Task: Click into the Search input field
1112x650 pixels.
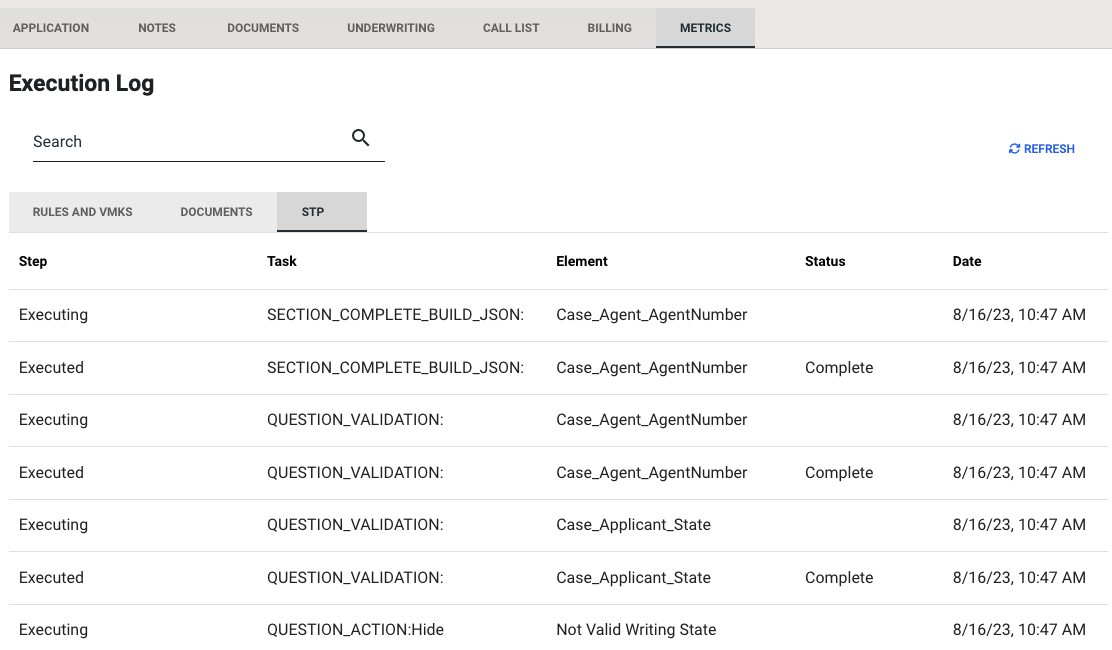Action: pos(185,142)
